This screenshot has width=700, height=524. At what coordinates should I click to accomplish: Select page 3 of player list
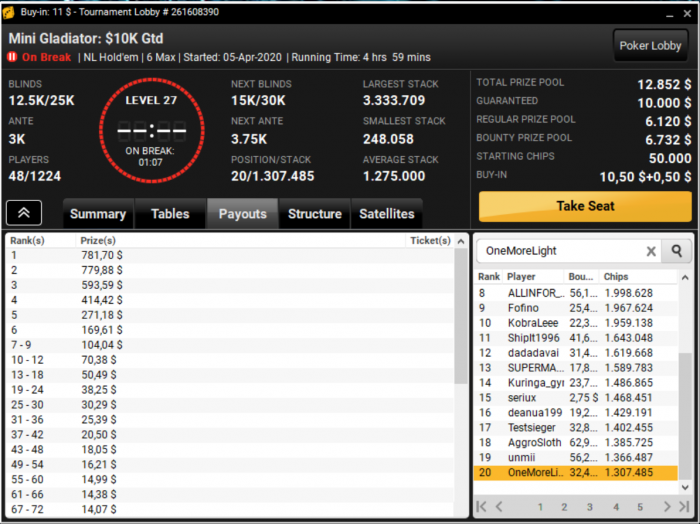pyautogui.click(x=590, y=507)
